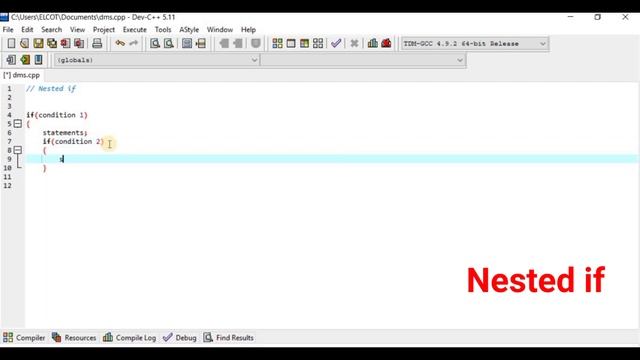Open the Edit menu
The image size is (640, 360).
27,30
